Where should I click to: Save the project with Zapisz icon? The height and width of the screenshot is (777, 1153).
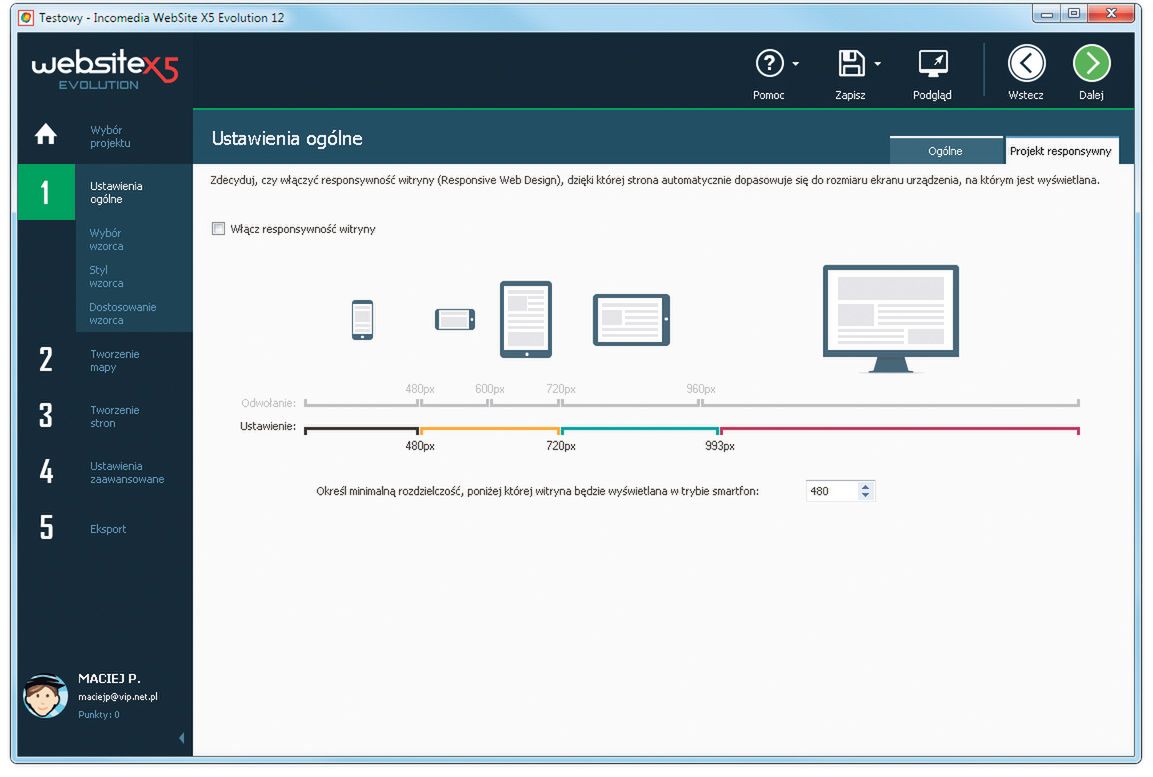[x=851, y=63]
